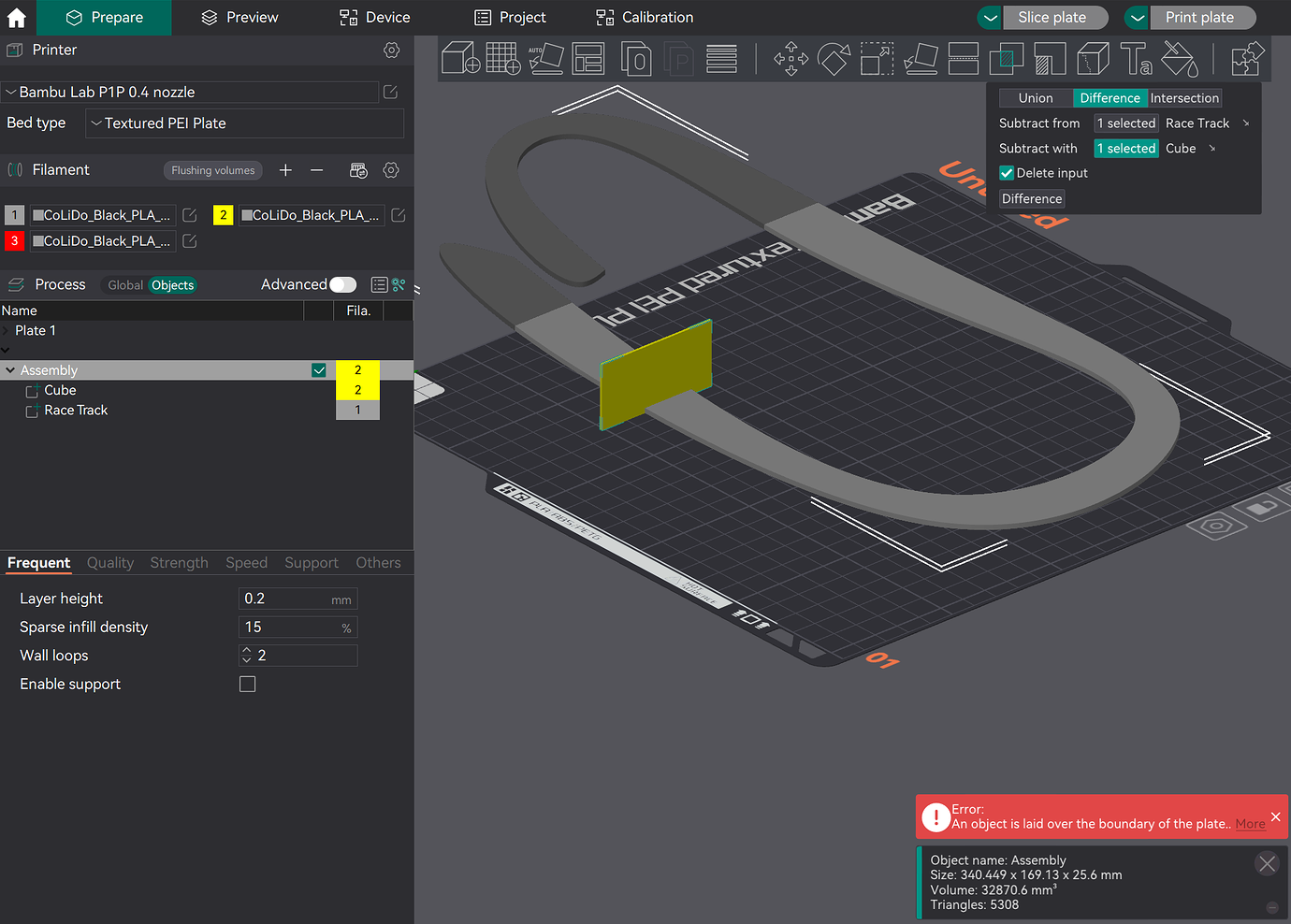The image size is (1291, 924).
Task: Click the Difference execute button
Action: pyautogui.click(x=1032, y=198)
